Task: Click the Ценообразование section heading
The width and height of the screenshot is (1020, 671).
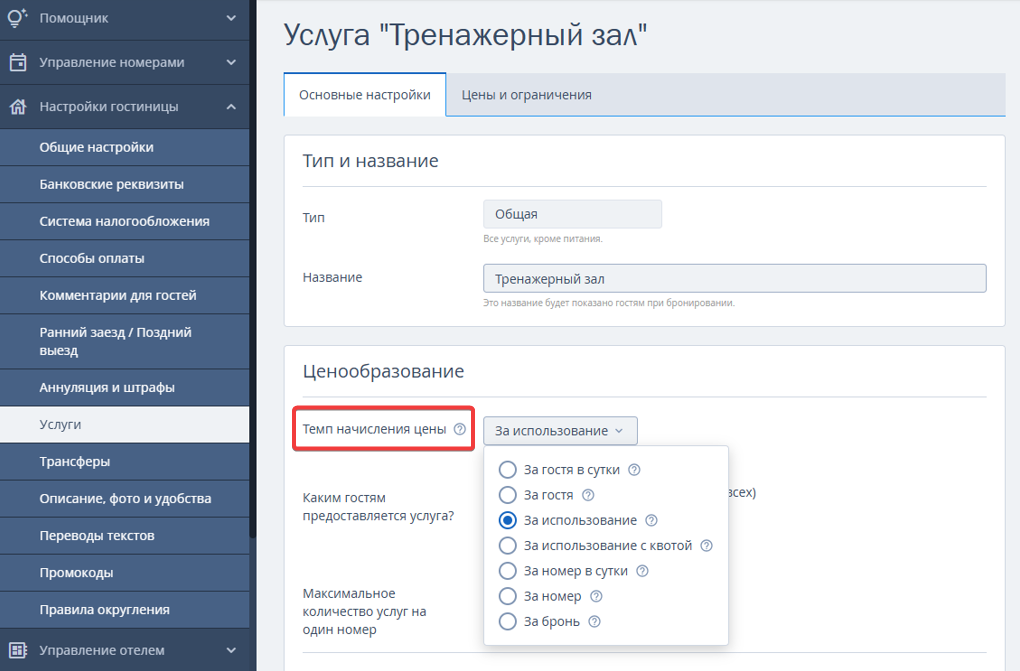Action: pos(383,371)
